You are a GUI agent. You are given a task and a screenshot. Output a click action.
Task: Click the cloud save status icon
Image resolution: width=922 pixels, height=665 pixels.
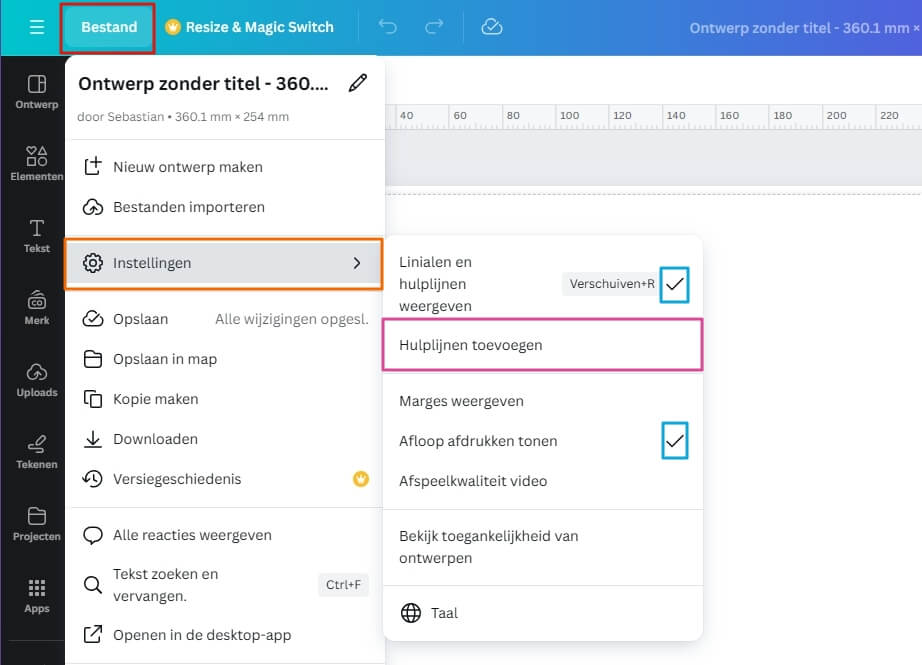492,27
